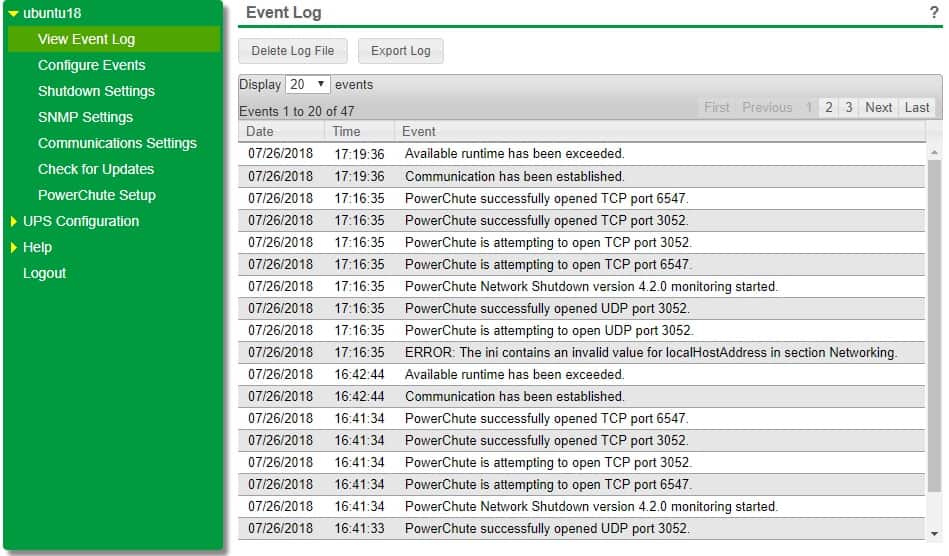Expand the UPS Configuration section

(x=13, y=221)
